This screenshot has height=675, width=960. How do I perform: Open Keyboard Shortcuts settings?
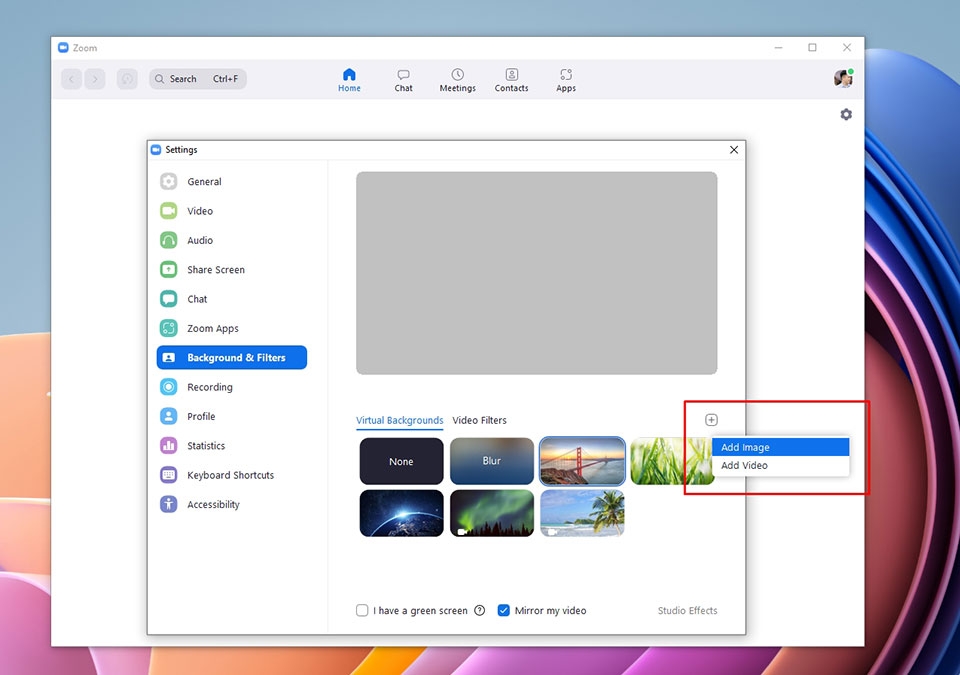click(233, 476)
